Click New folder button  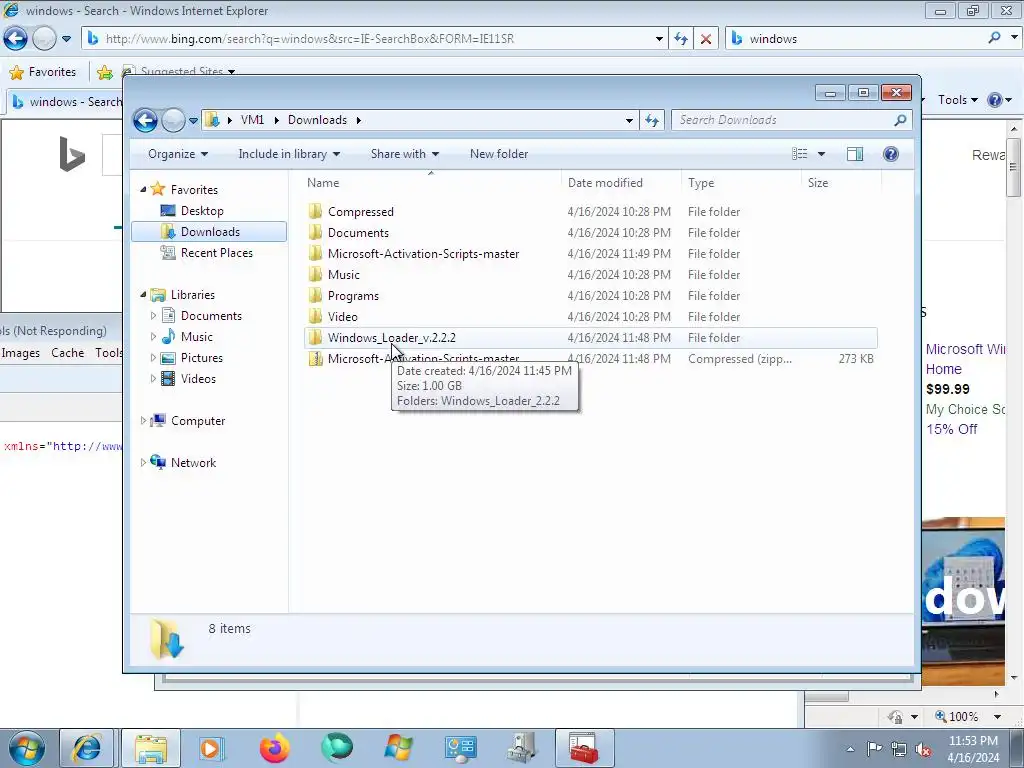[x=499, y=154]
